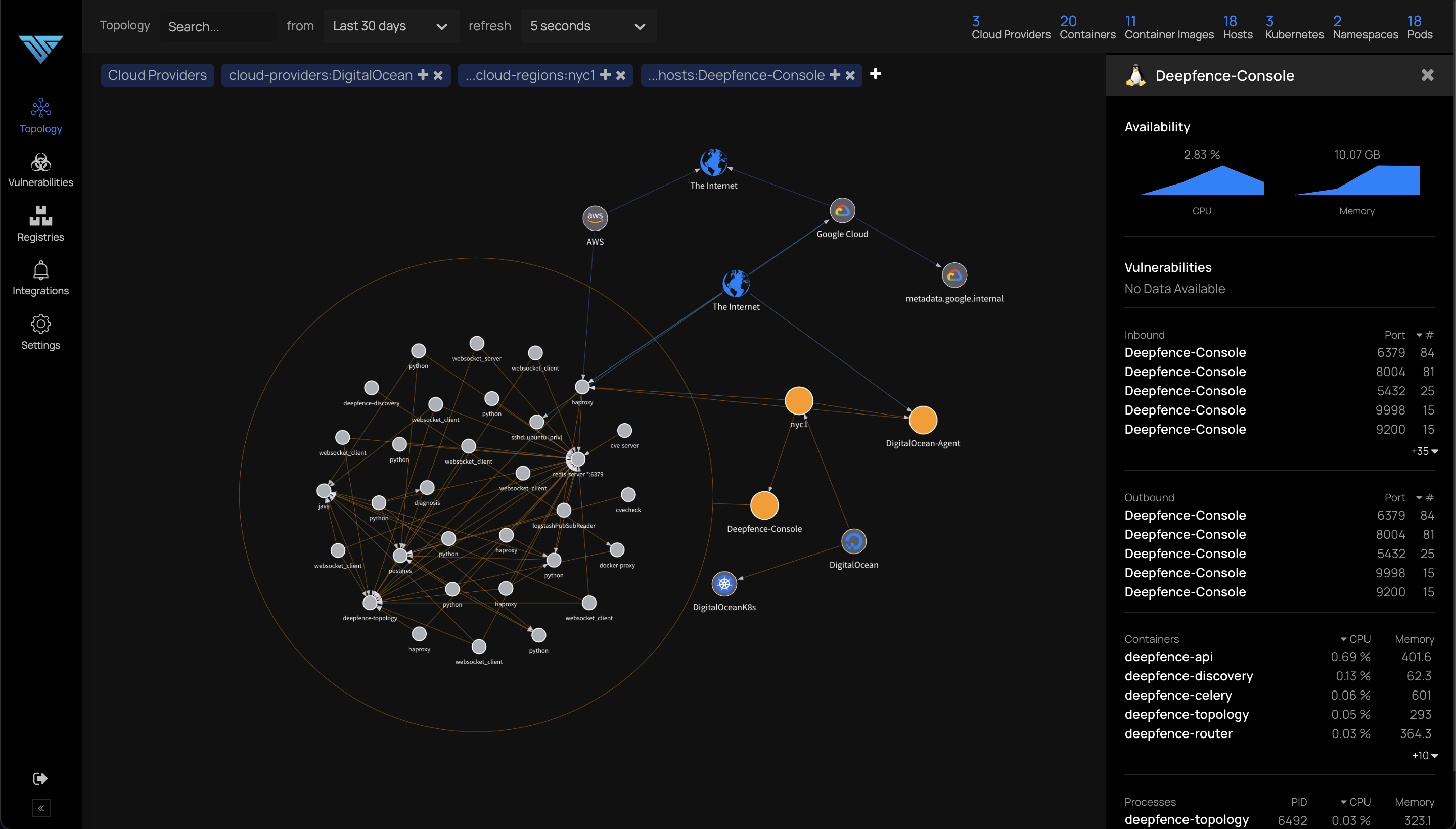This screenshot has height=829, width=1456.
Task: Select the upper The Internet globe node
Action: pyautogui.click(x=713, y=163)
